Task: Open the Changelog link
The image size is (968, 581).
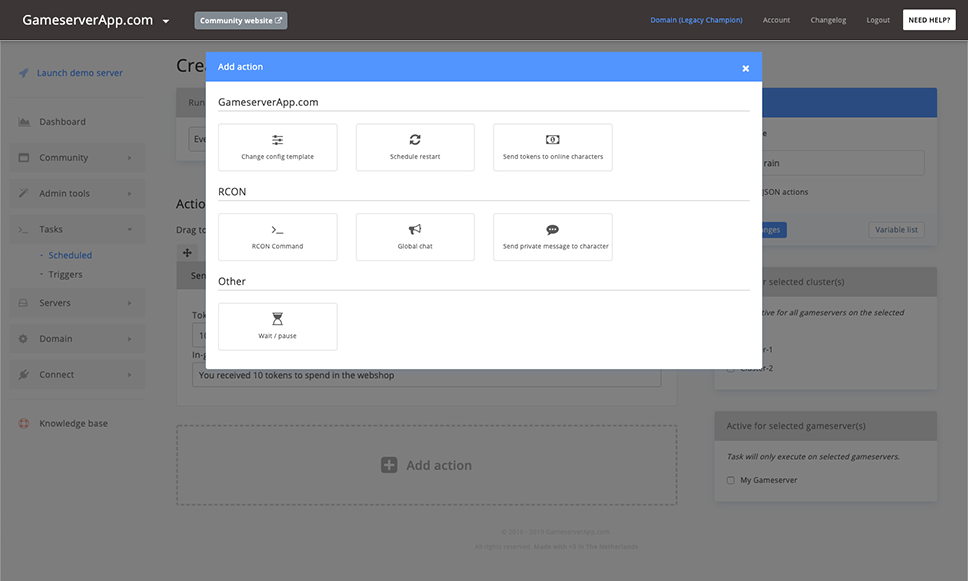Action: coord(828,20)
